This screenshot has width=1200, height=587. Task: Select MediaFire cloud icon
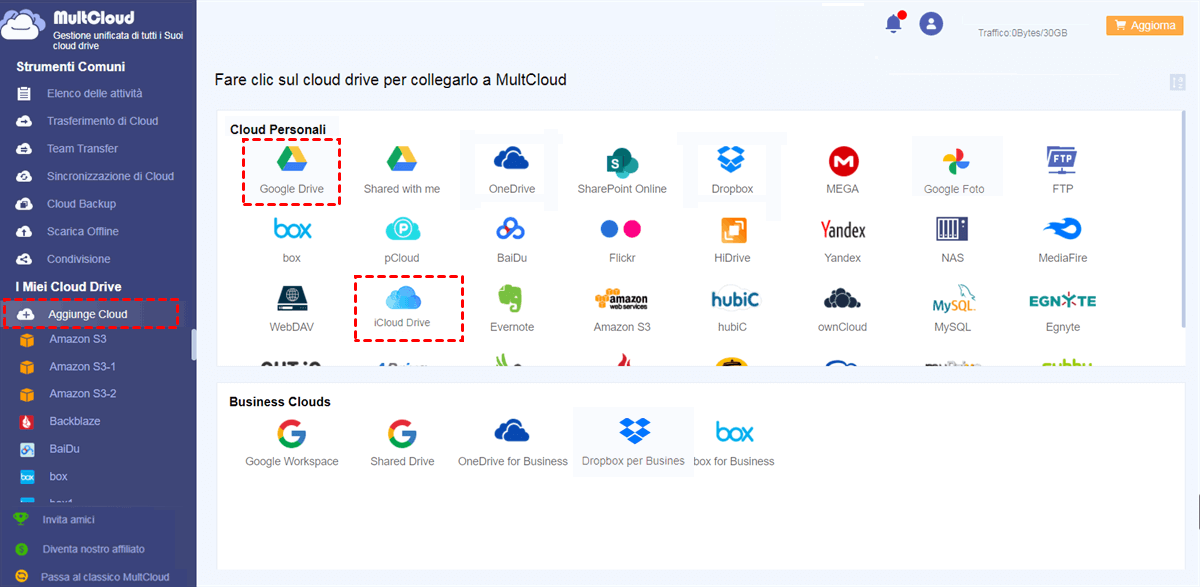[1062, 230]
